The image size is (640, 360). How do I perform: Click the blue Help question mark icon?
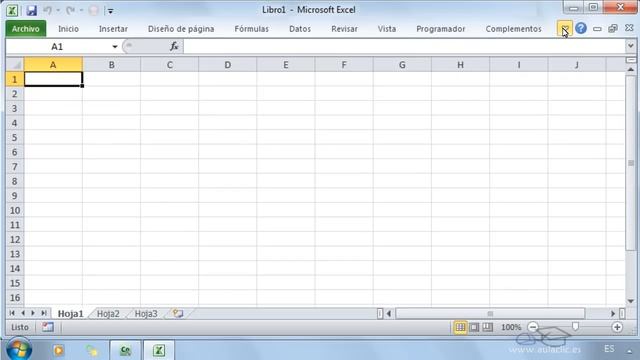click(581, 28)
